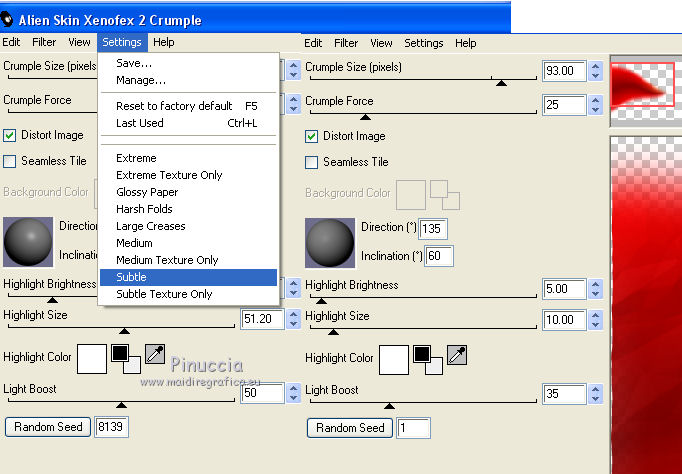Image resolution: width=682 pixels, height=474 pixels.
Task: Click the left Highlight Size slider handle
Action: point(124,331)
